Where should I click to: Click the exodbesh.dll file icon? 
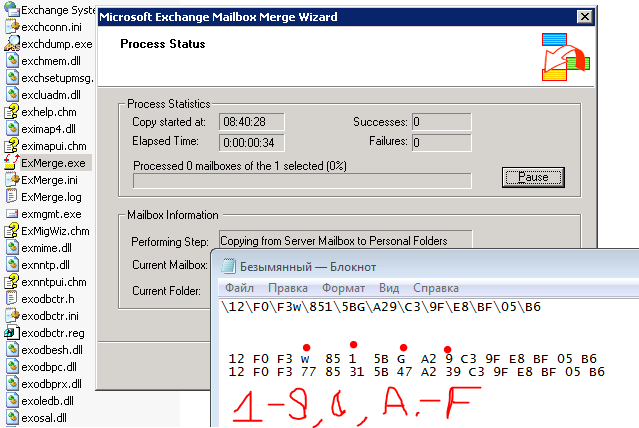(x=12, y=350)
